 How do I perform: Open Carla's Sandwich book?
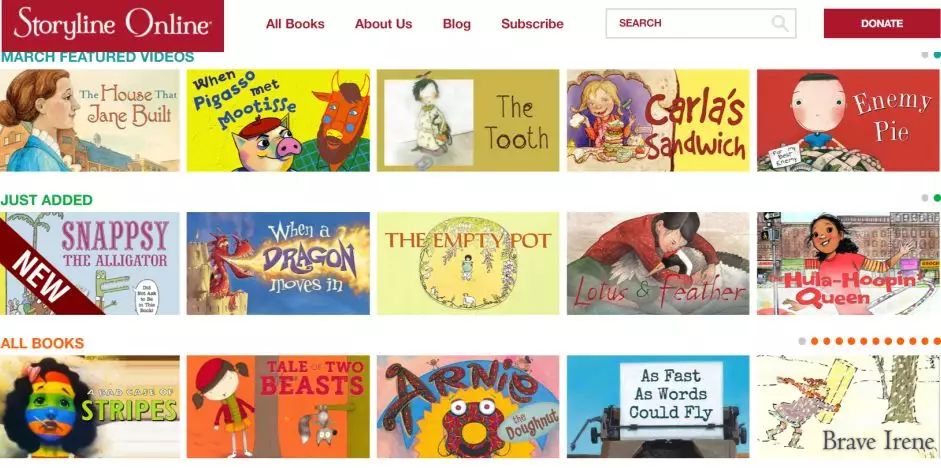pos(658,121)
